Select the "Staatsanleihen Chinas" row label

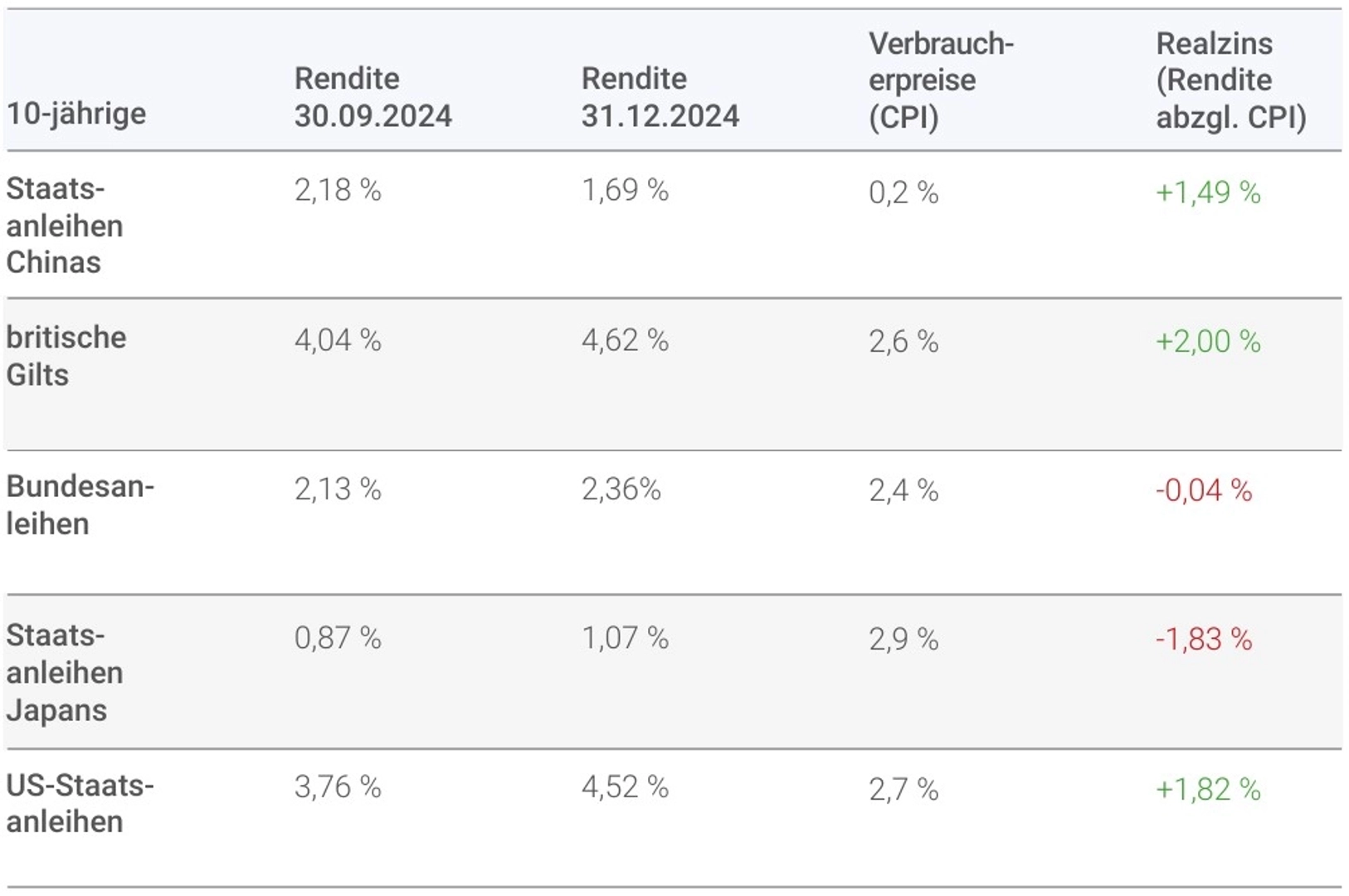[x=65, y=226]
